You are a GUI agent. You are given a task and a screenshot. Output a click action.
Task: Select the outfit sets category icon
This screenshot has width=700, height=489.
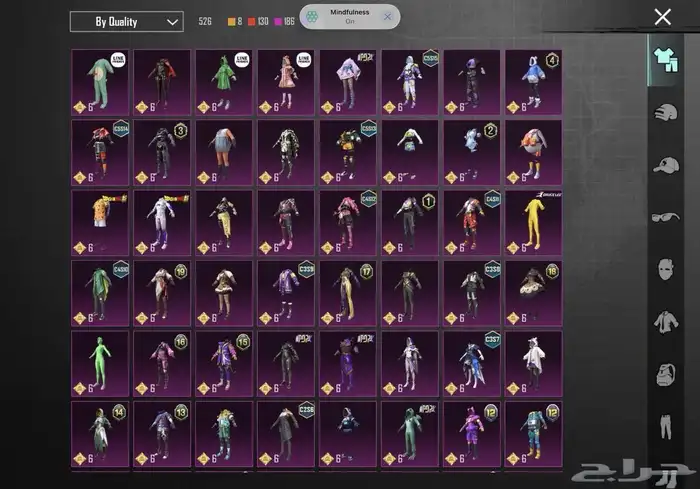coord(662,58)
